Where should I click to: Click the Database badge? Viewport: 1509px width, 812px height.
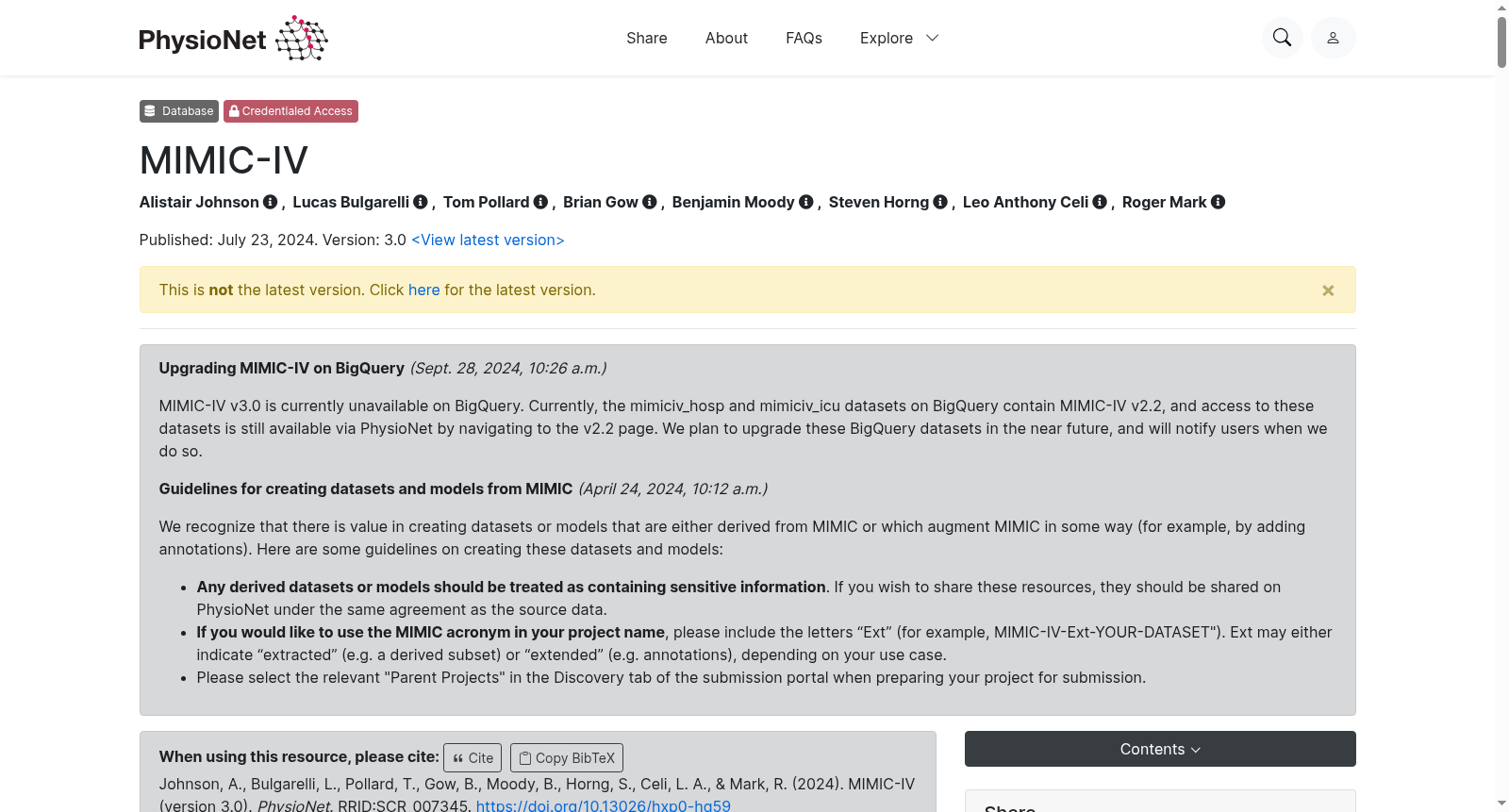click(179, 111)
